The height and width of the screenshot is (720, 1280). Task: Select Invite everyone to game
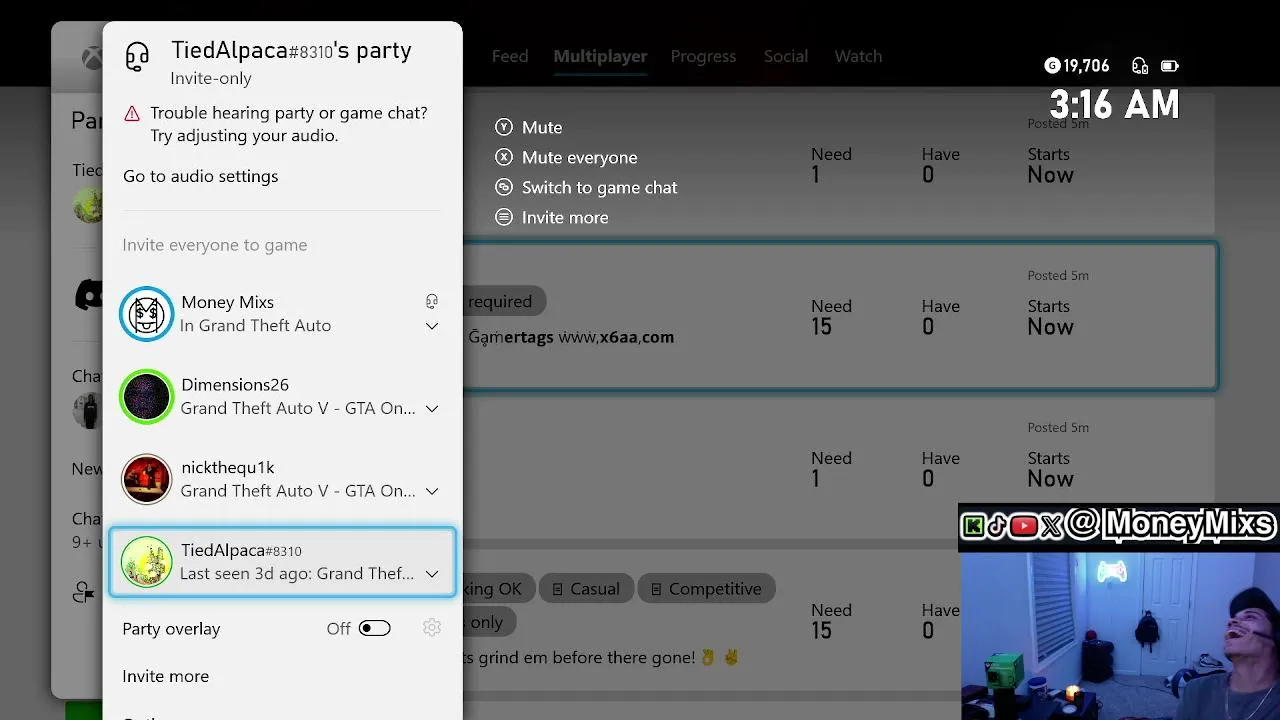pos(215,245)
